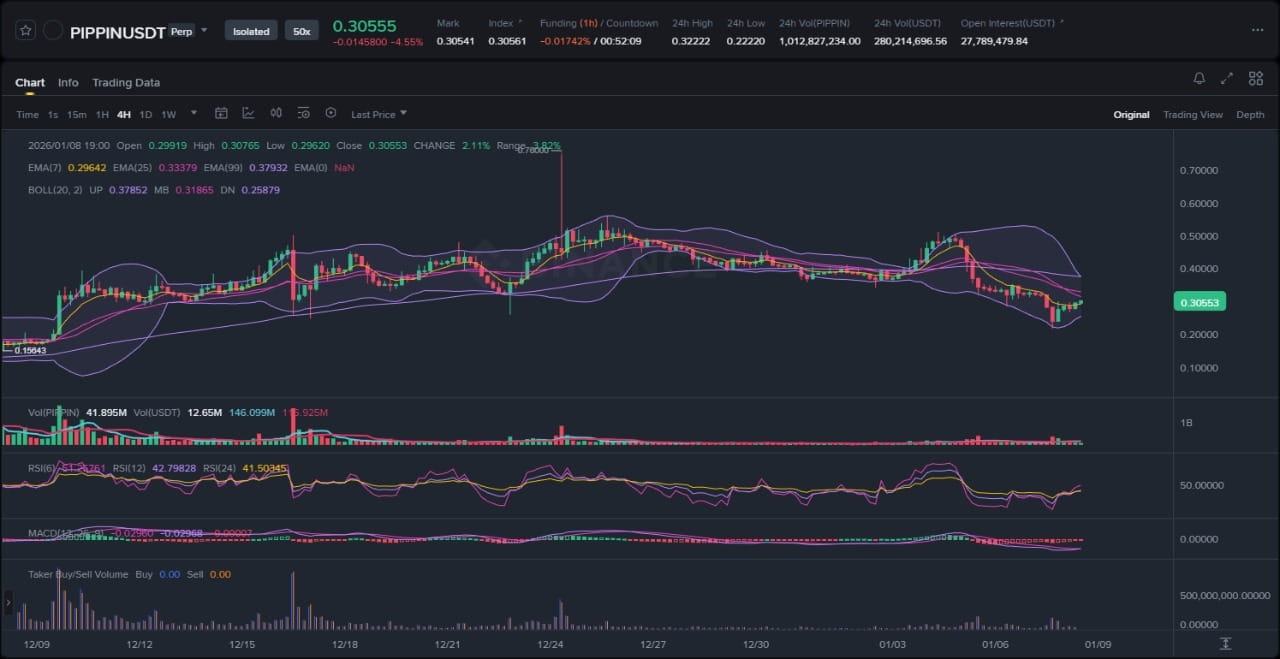Open the PIPPINUSDT pair selector dropdown arrow
The height and width of the screenshot is (659, 1280).
pyautogui.click(x=204, y=30)
